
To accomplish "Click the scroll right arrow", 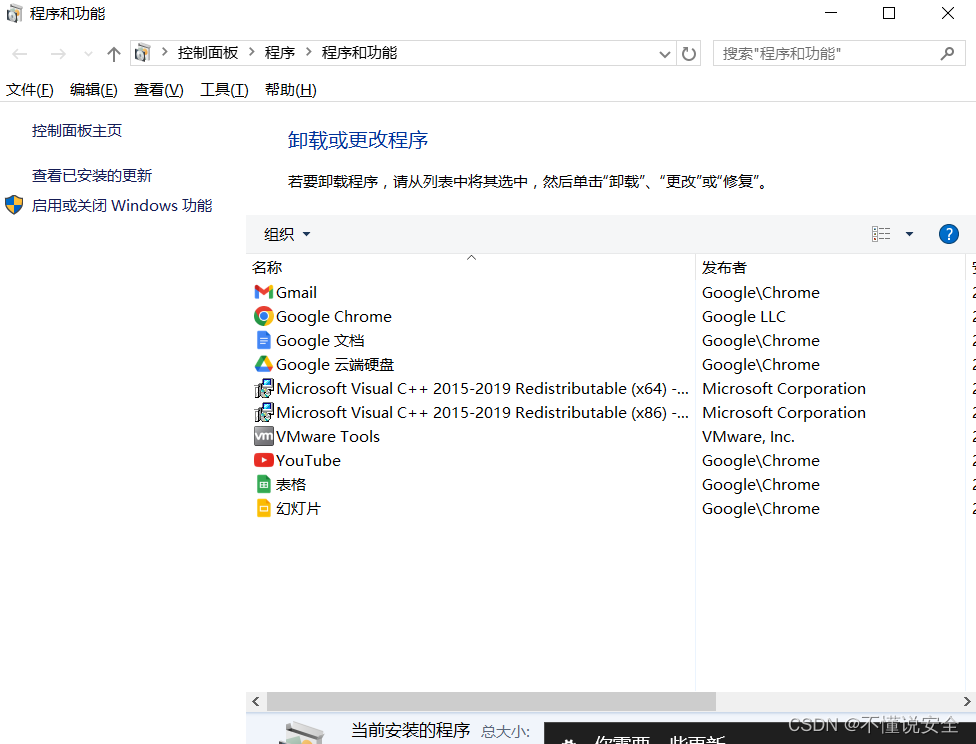I will pos(967,701).
